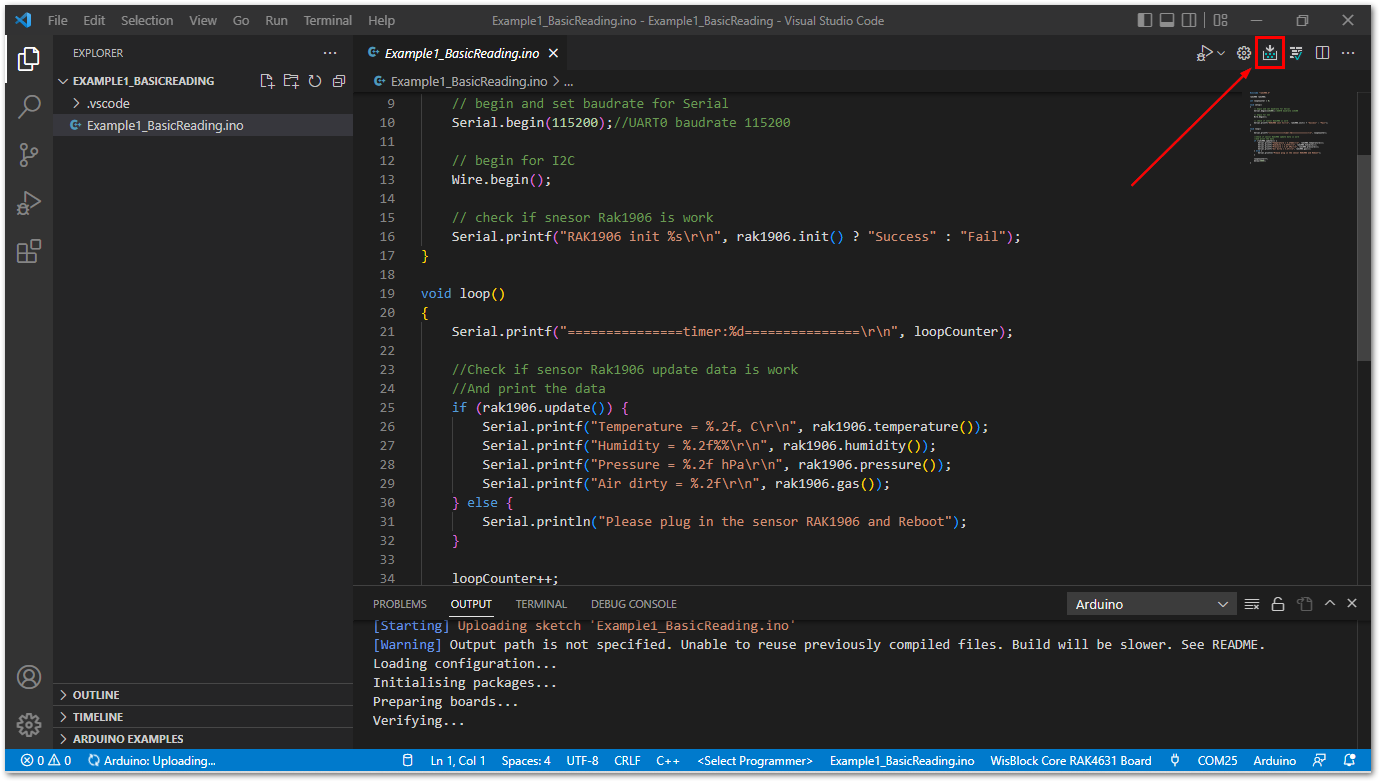The height and width of the screenshot is (782, 1380).
Task: Open the Explorer view in activity bar
Action: (x=29, y=58)
